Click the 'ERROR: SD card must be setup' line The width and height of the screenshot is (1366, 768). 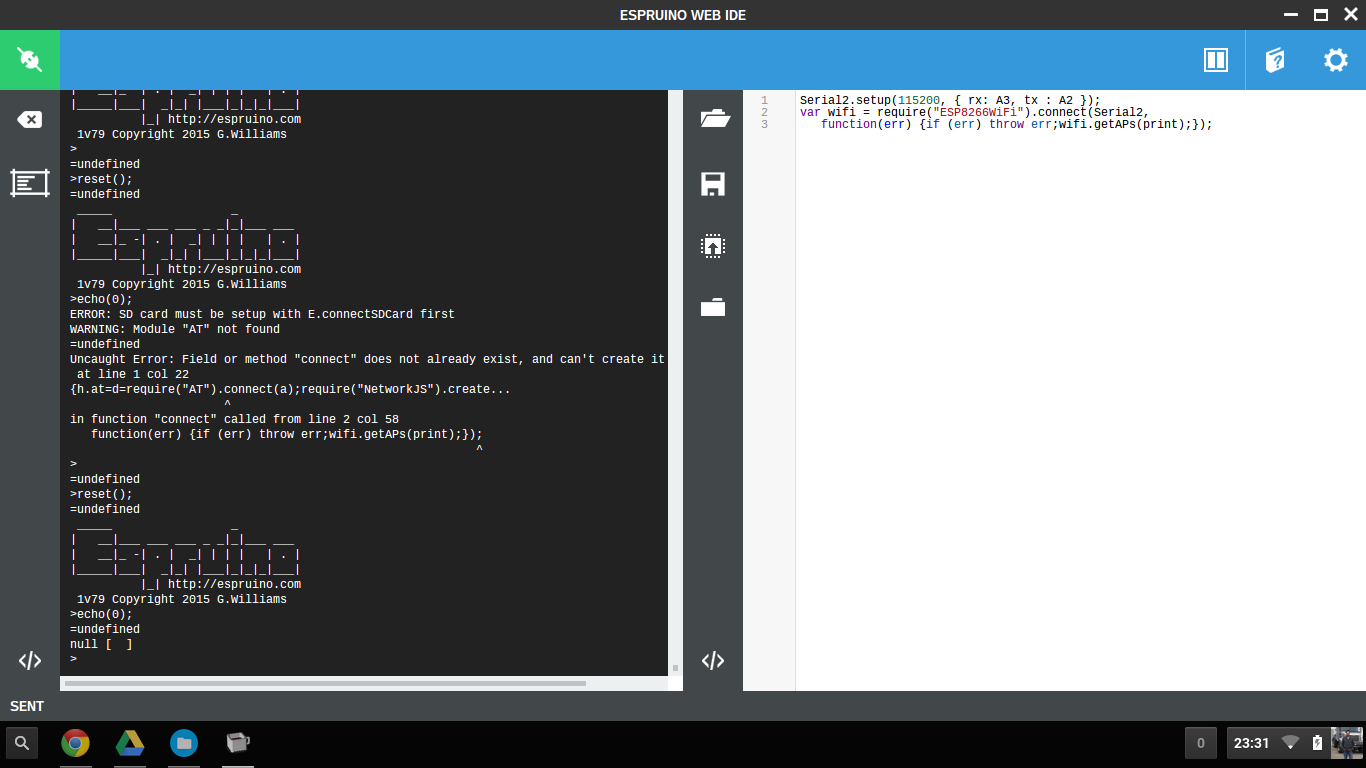coord(262,314)
